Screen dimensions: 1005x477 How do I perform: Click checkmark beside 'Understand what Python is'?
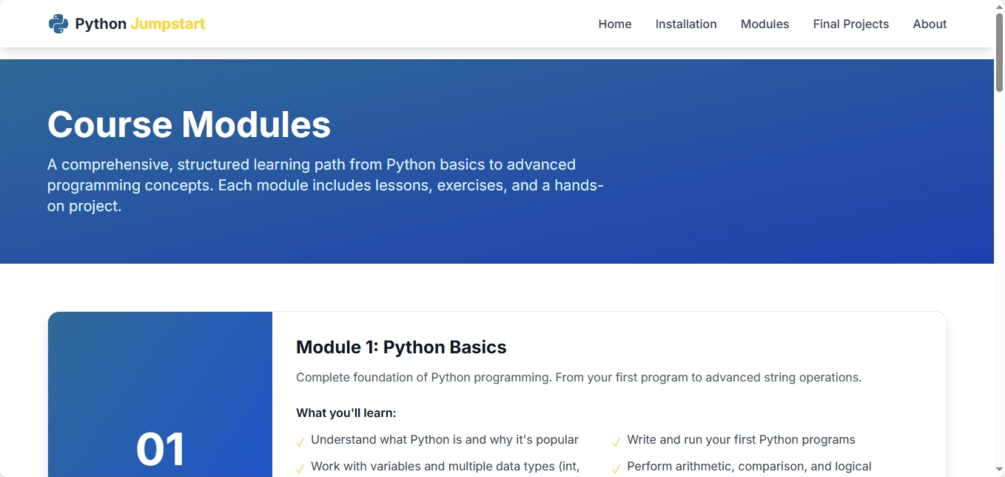[x=301, y=441]
